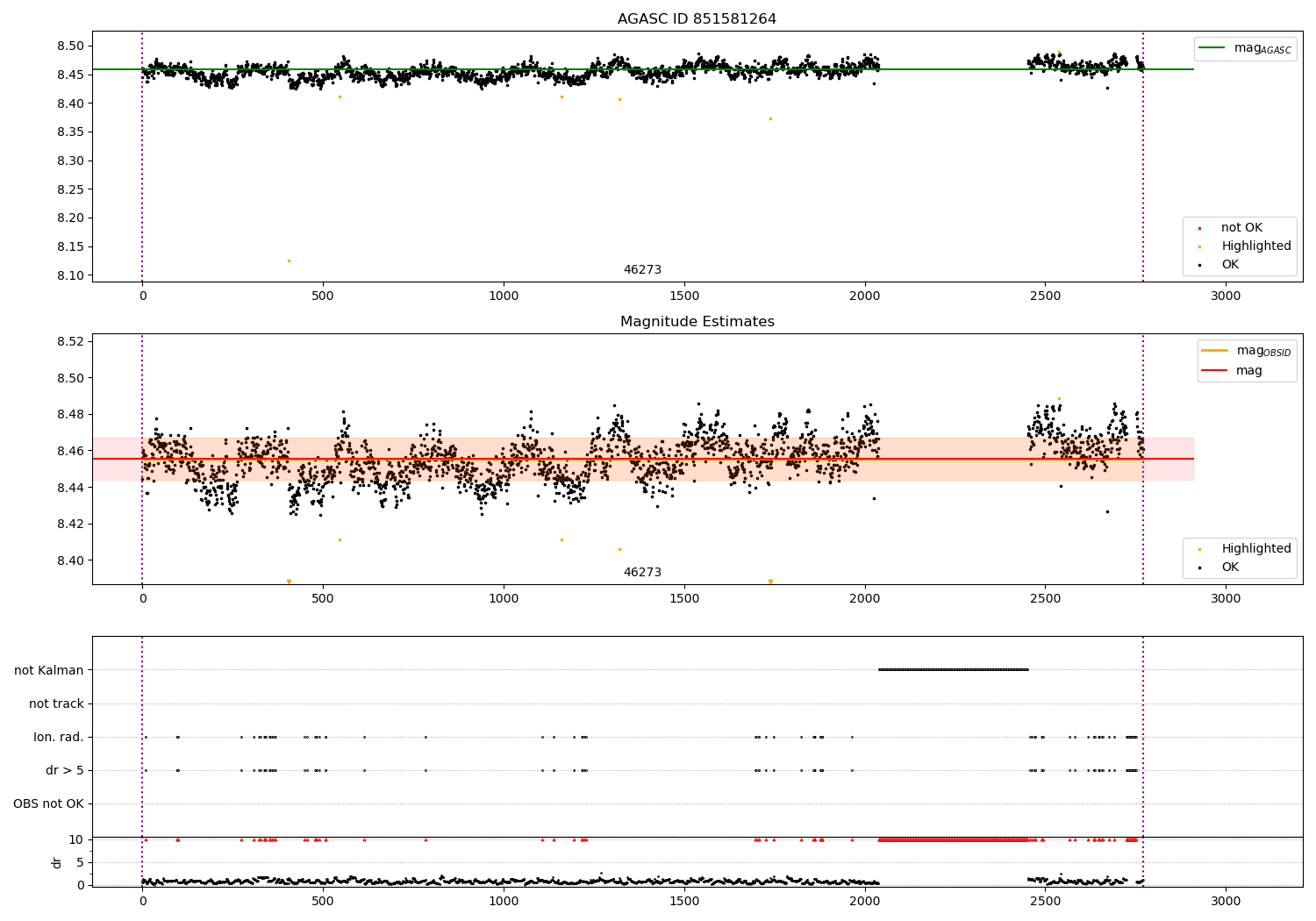
Task: Click the 46273 label in the top plot
Action: 642,270
